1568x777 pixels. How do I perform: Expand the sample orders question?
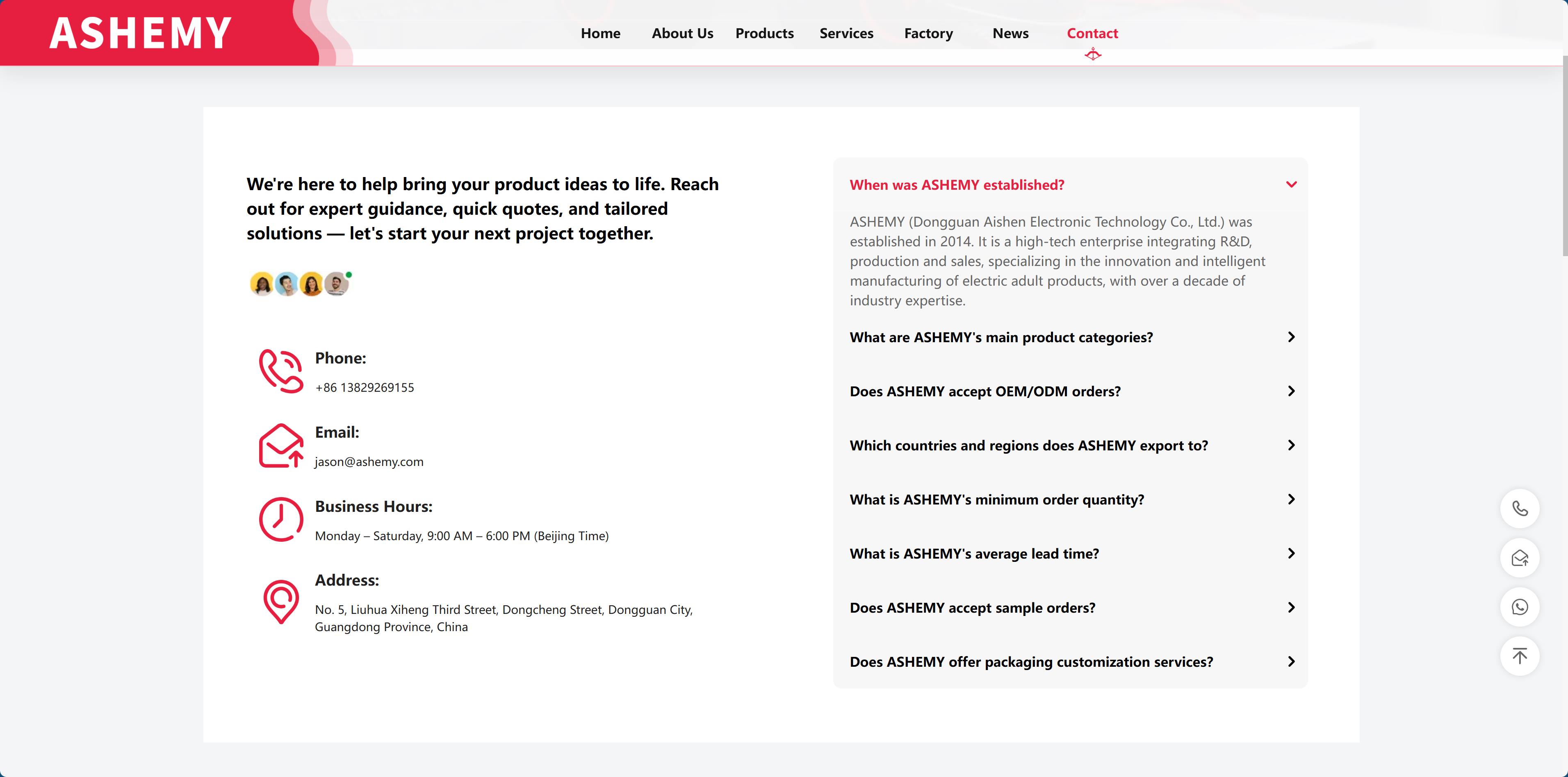coord(1070,608)
